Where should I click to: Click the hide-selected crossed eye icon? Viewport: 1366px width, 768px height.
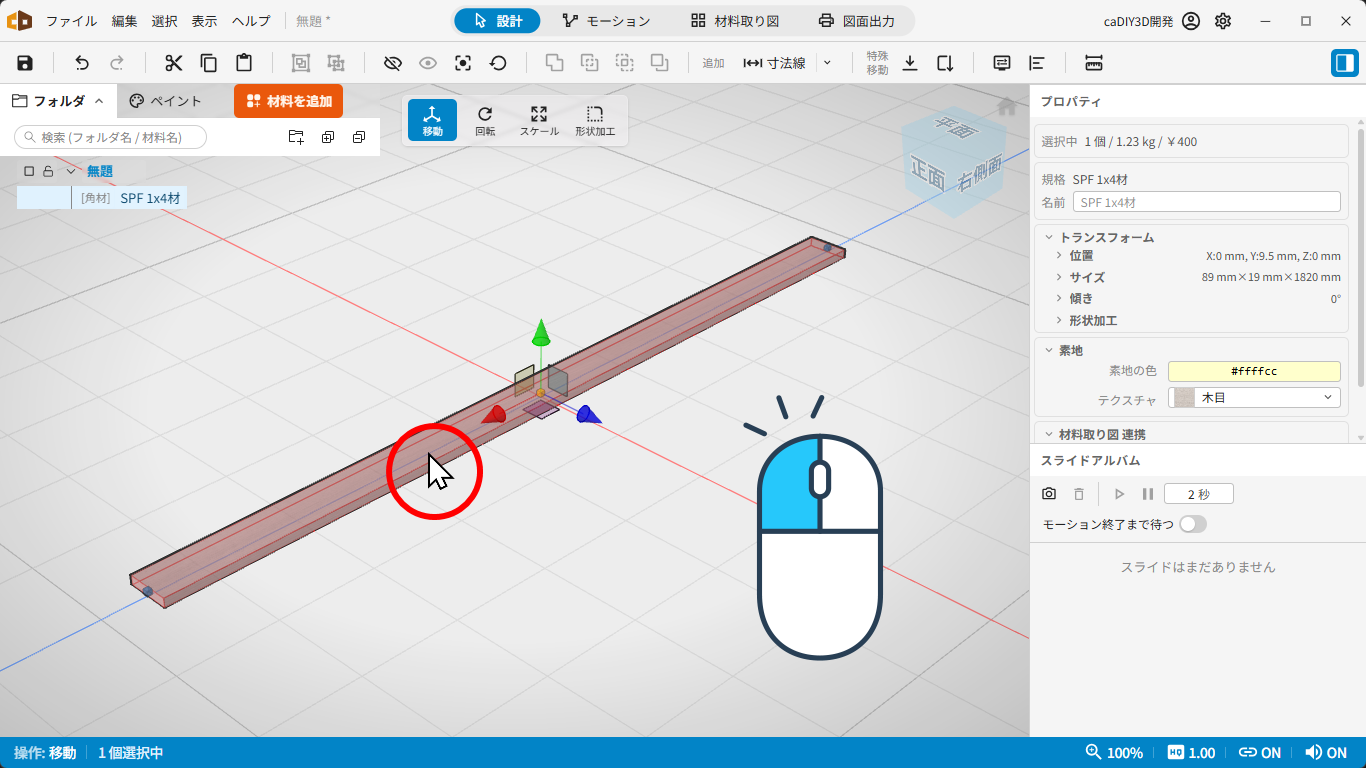[x=393, y=63]
